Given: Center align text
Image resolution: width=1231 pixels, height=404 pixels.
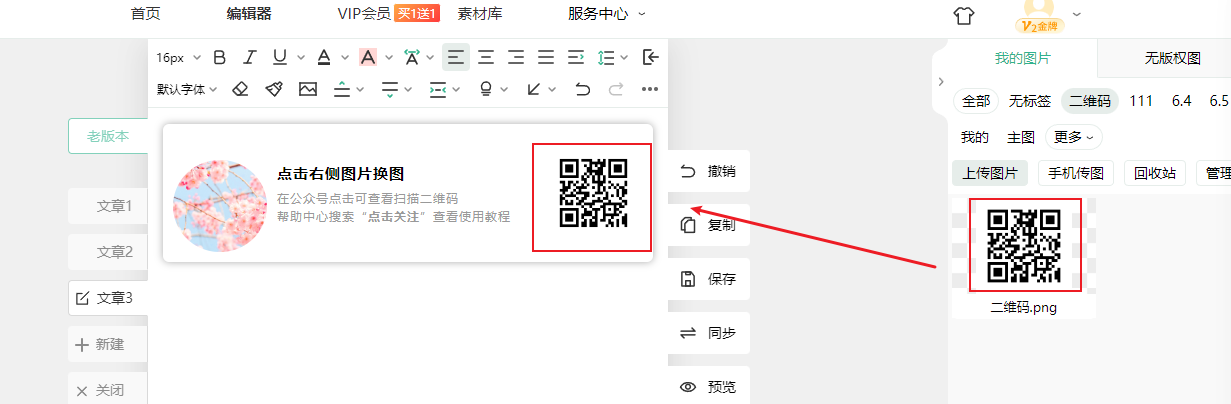Looking at the screenshot, I should [x=486, y=57].
